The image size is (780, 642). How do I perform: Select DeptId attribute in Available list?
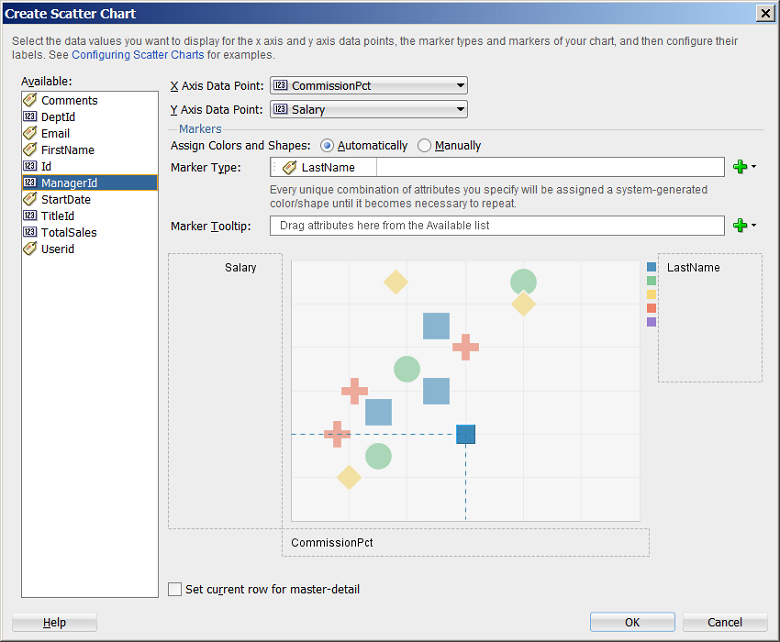coord(90,117)
